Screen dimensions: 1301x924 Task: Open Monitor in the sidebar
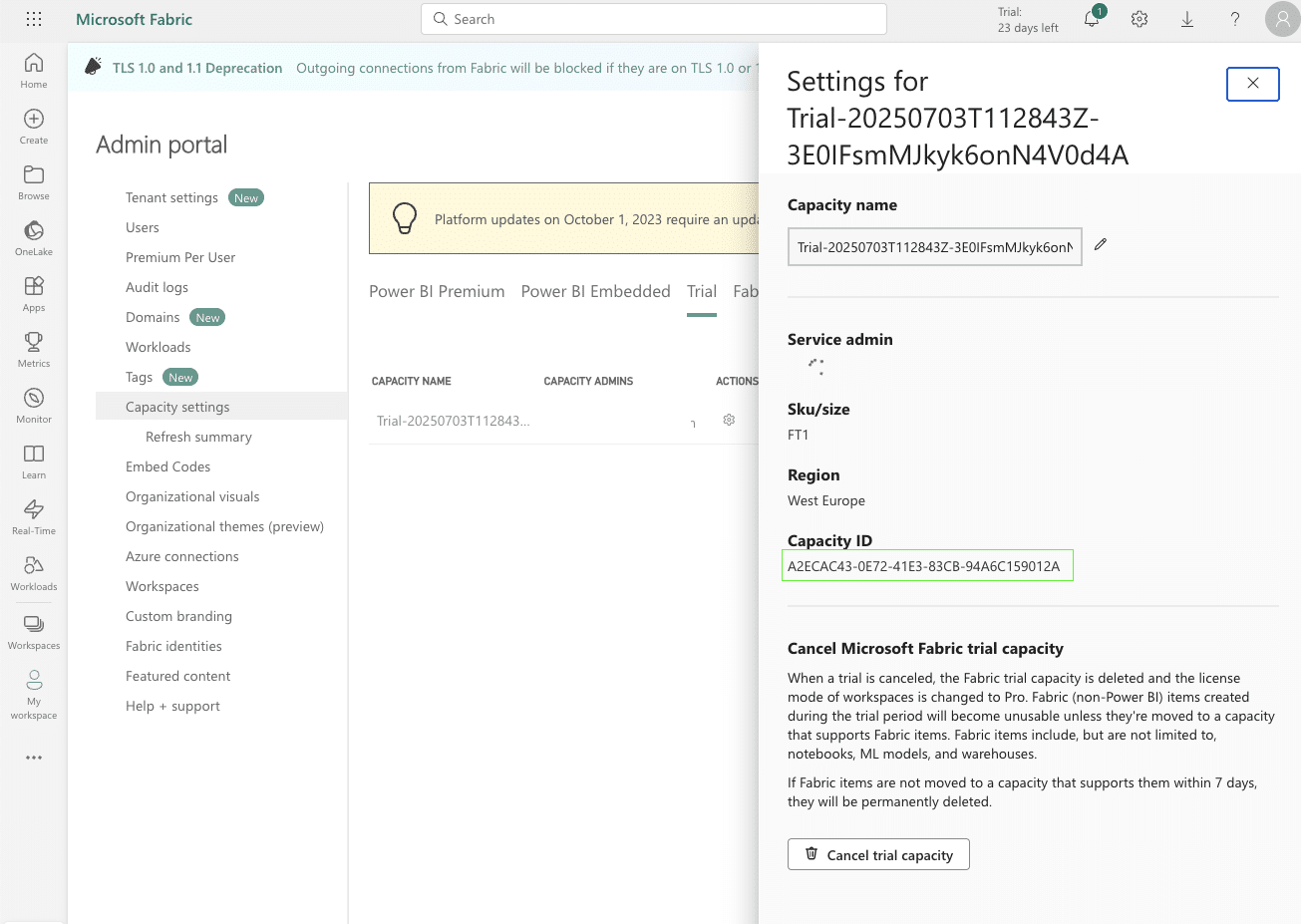point(34,405)
